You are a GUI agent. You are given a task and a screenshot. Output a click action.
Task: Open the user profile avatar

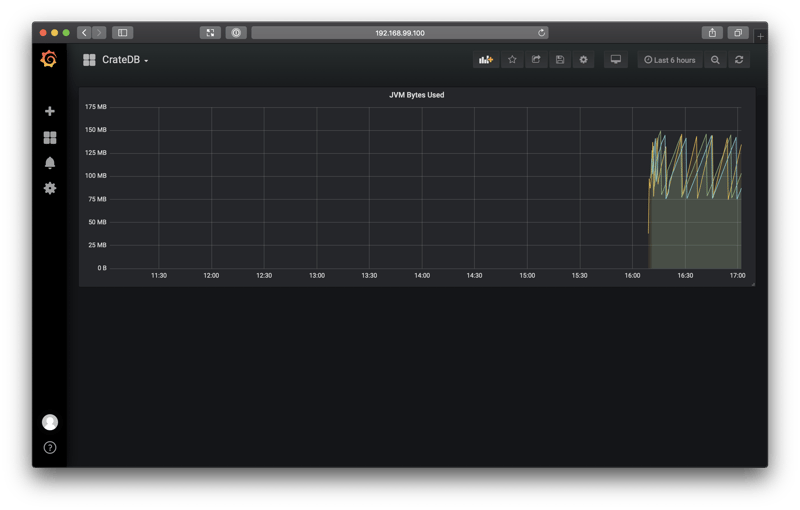50,422
